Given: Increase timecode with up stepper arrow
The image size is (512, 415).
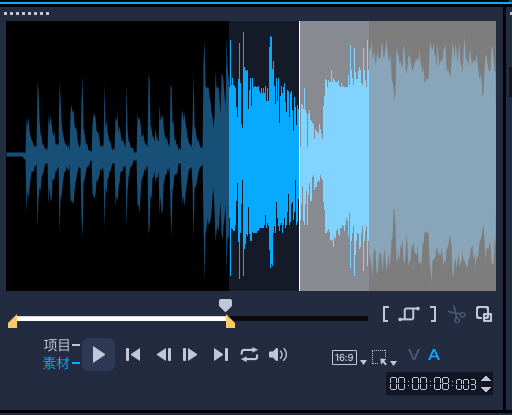Looking at the screenshot, I should [x=486, y=379].
